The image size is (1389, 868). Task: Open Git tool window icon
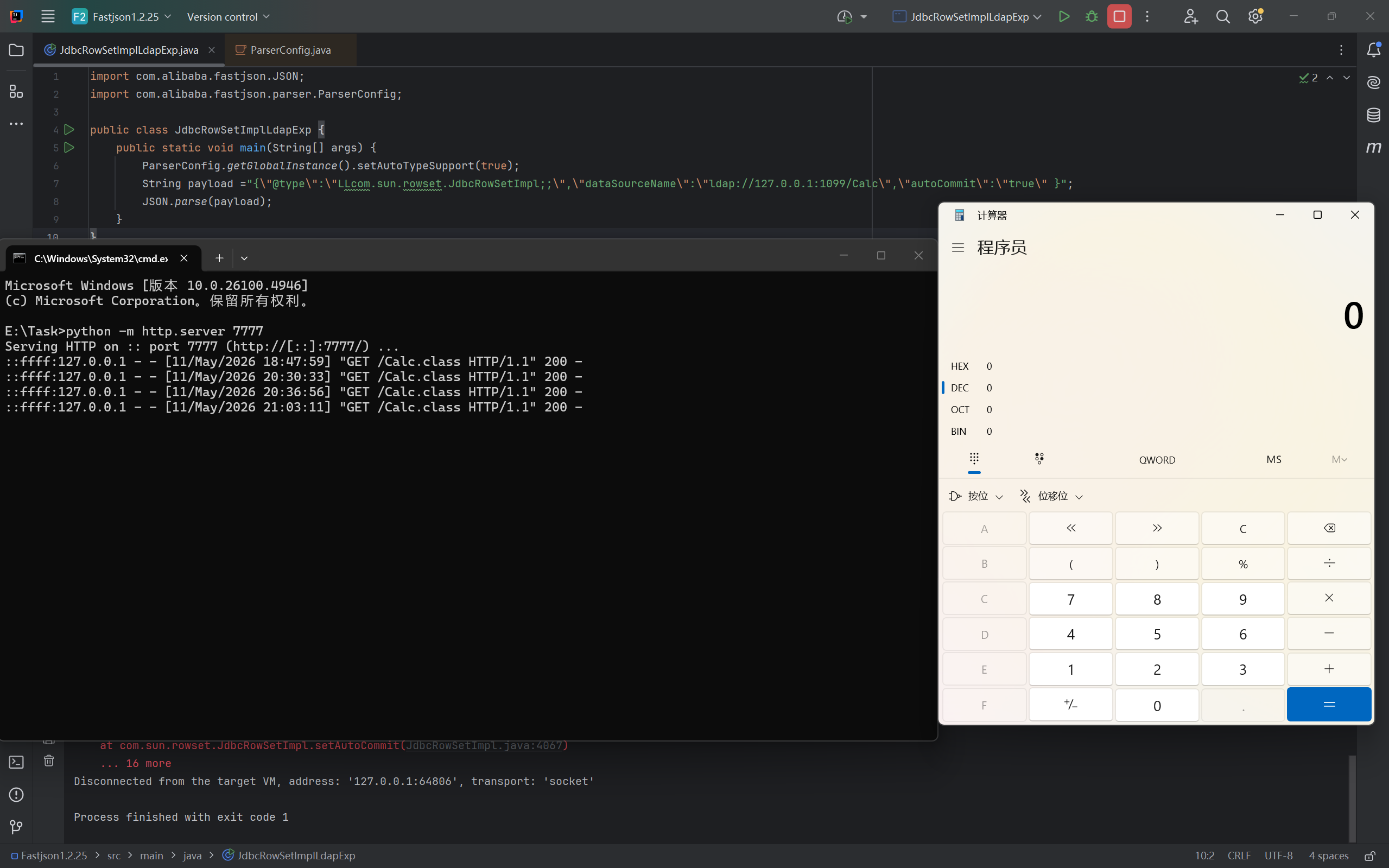pos(16,827)
